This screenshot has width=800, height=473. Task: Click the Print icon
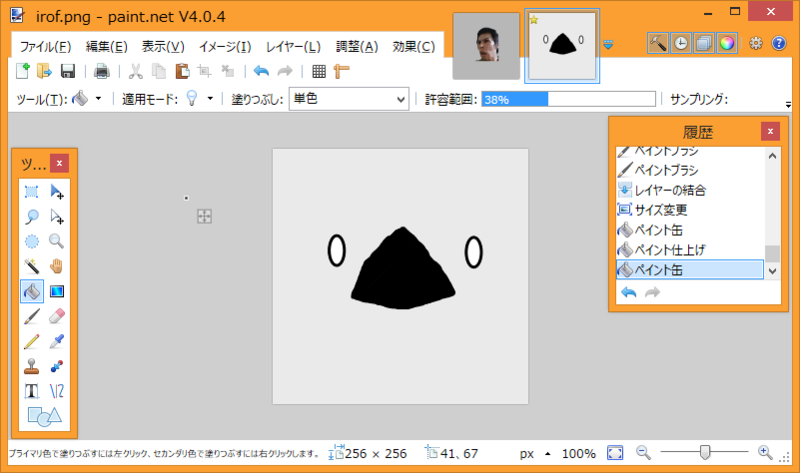click(102, 71)
